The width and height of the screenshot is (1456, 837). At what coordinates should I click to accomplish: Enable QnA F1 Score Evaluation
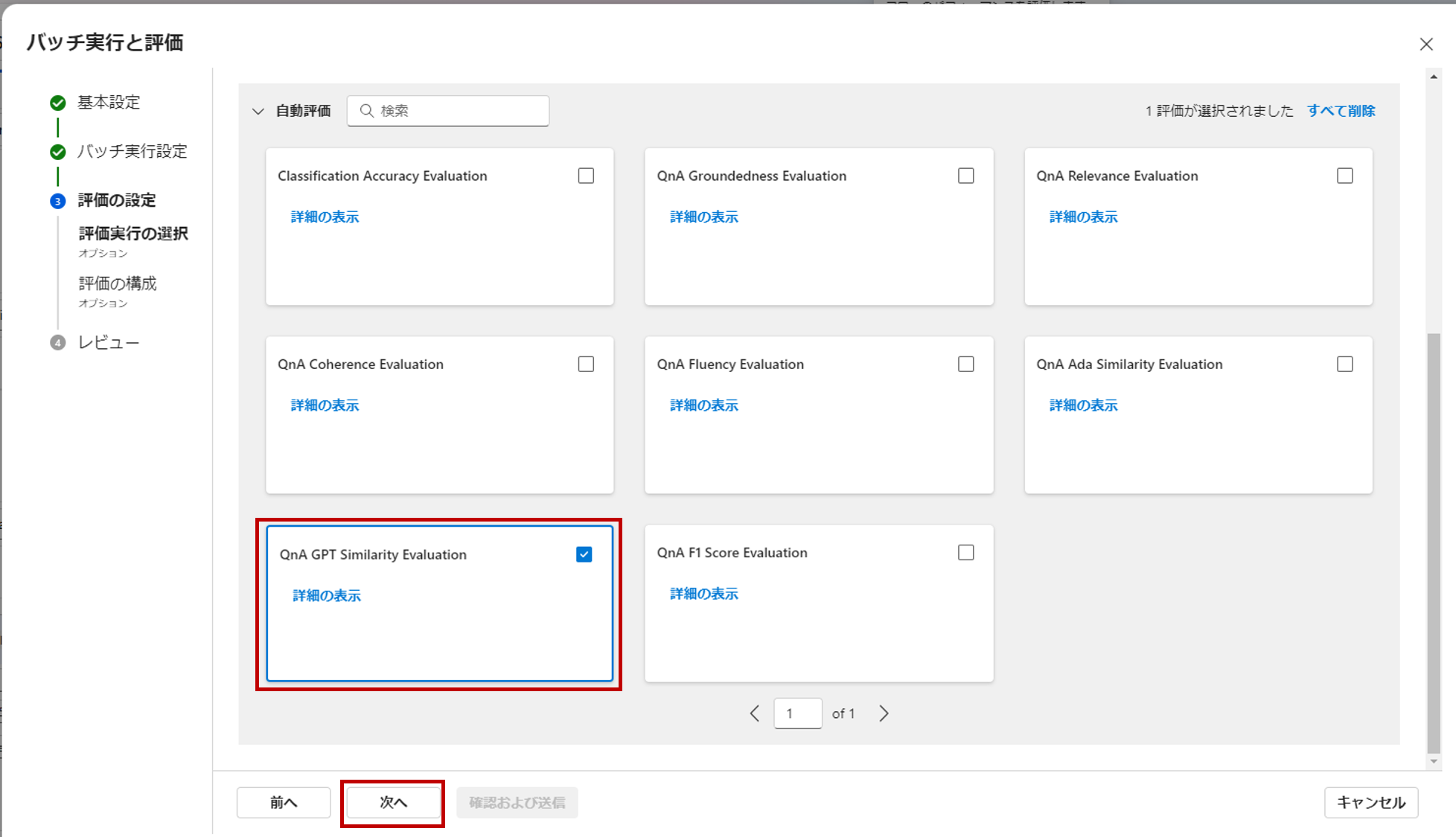(965, 551)
